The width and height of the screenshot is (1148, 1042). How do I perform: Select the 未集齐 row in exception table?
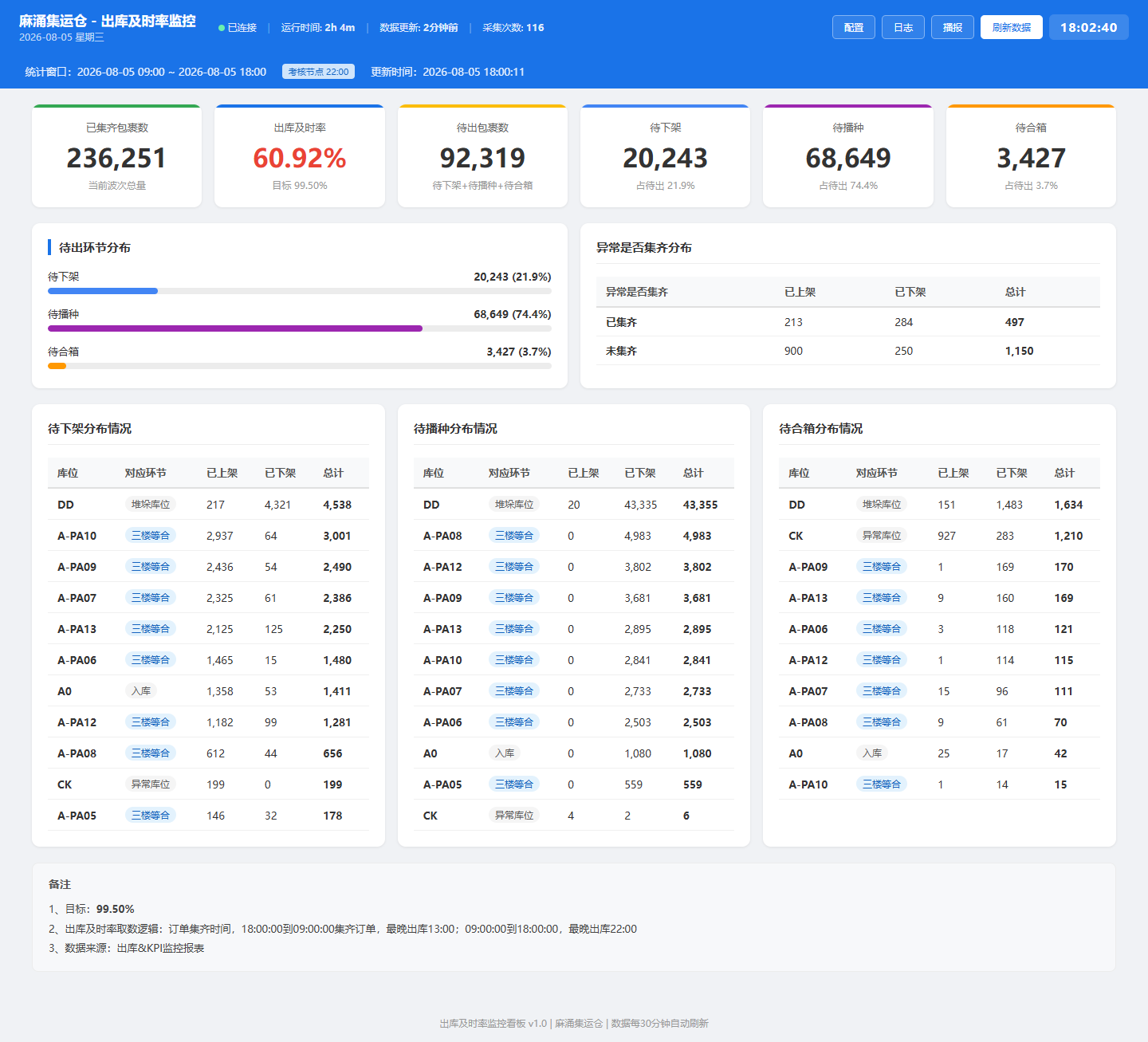[848, 351]
